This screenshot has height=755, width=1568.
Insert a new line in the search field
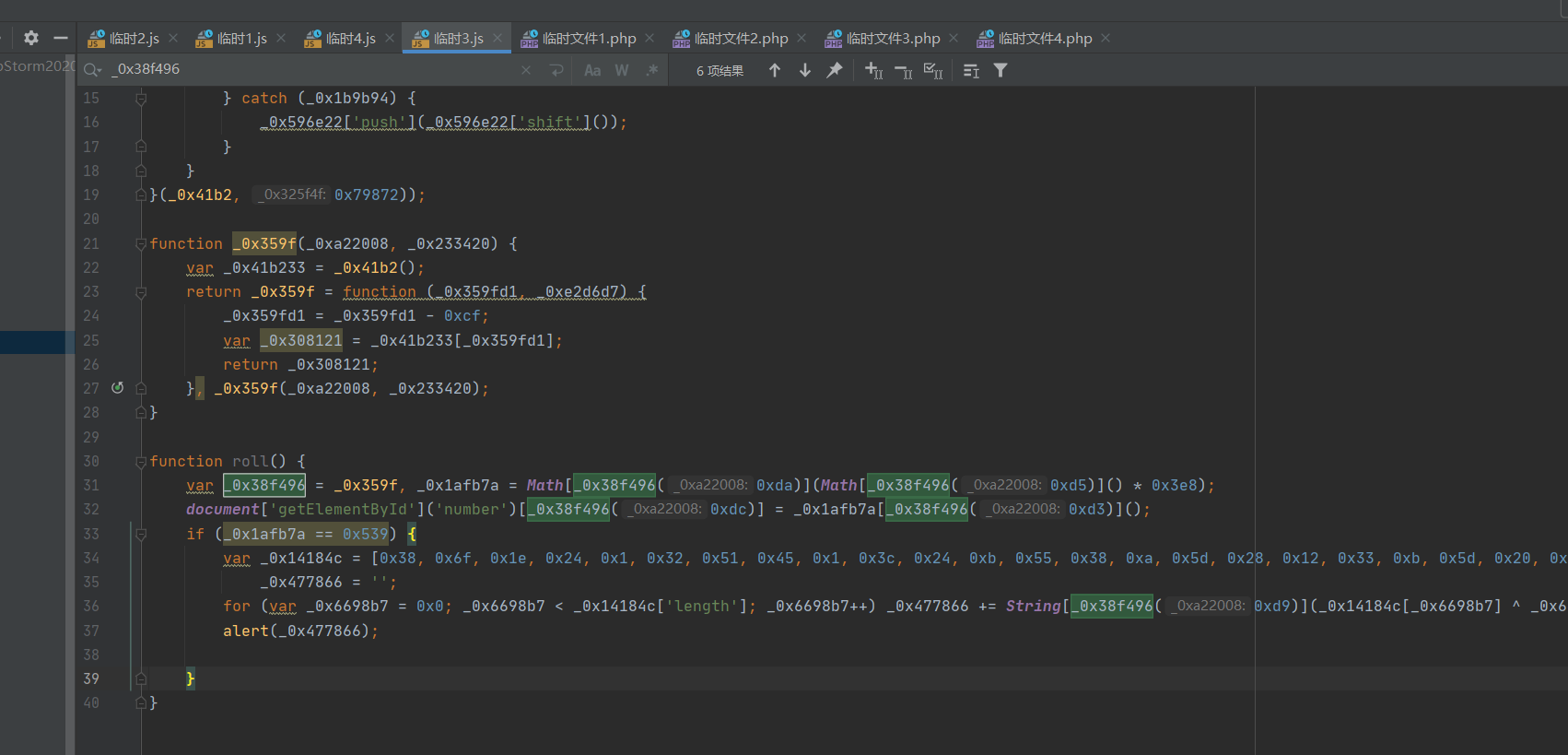pyautogui.click(x=556, y=70)
